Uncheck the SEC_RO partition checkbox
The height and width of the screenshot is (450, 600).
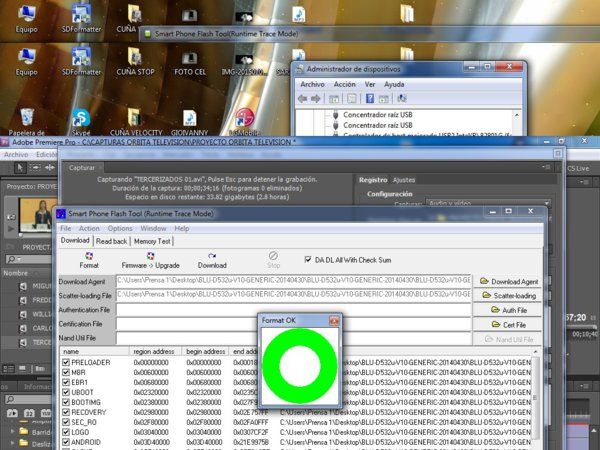coord(66,422)
